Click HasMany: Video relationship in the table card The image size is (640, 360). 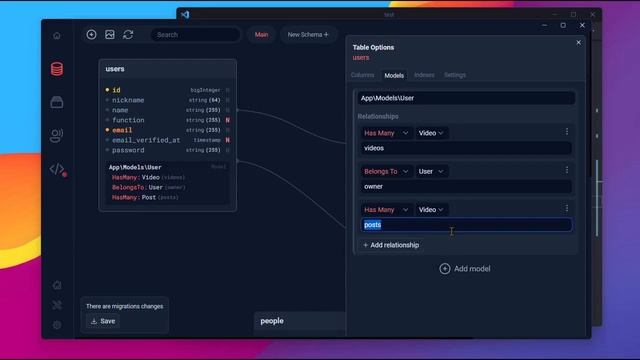[x=148, y=178]
